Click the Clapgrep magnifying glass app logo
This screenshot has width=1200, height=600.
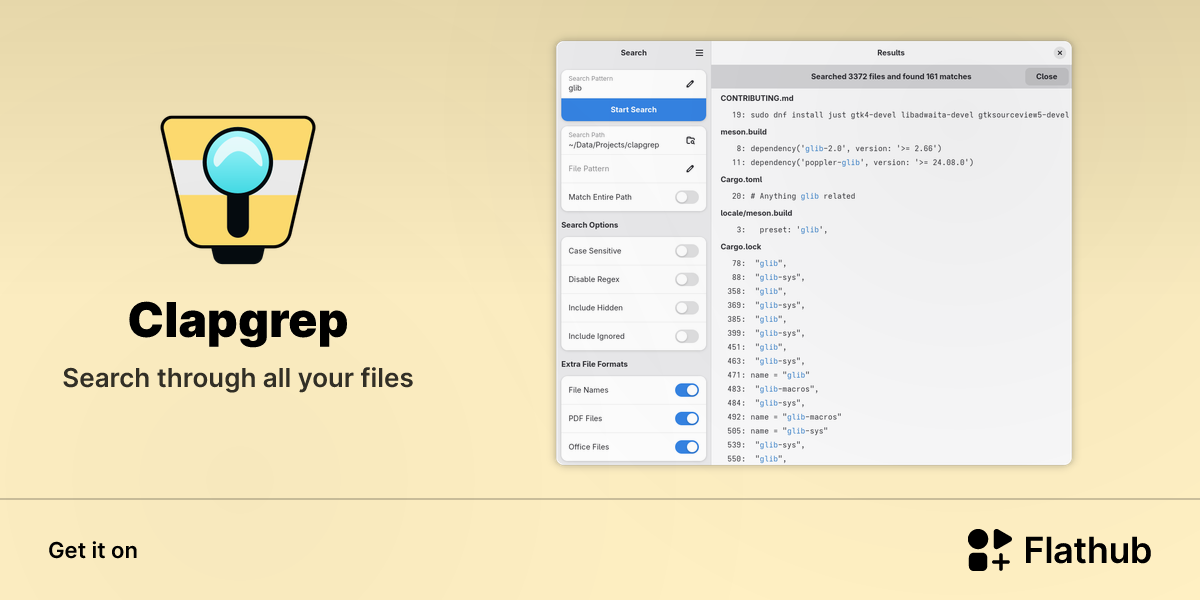(238, 190)
